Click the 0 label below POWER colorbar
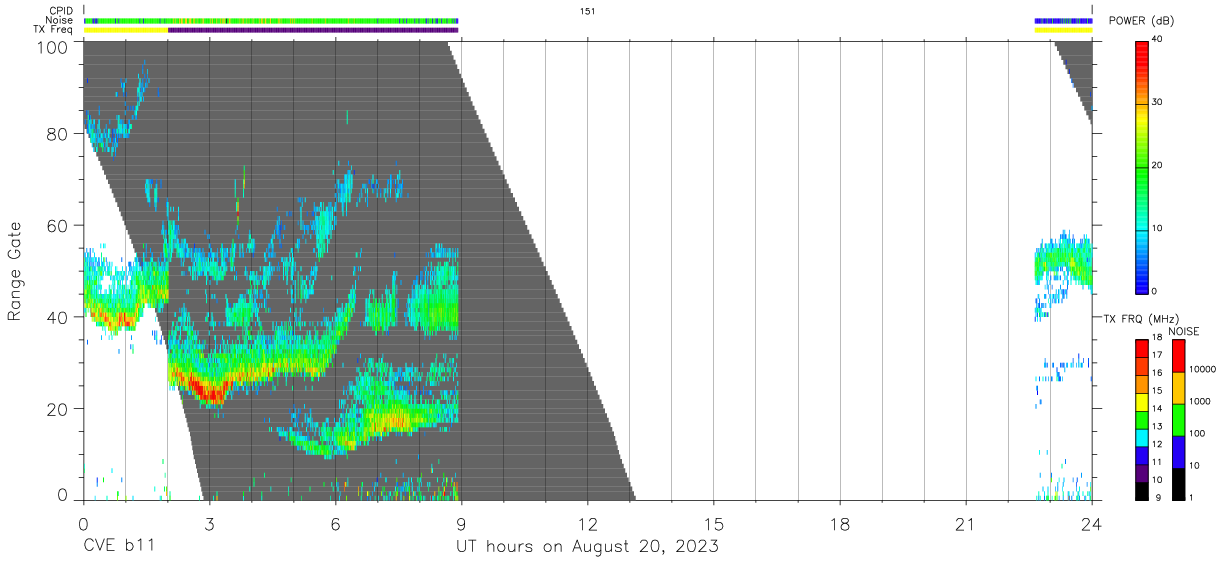The height and width of the screenshot is (567, 1228). 1155,291
